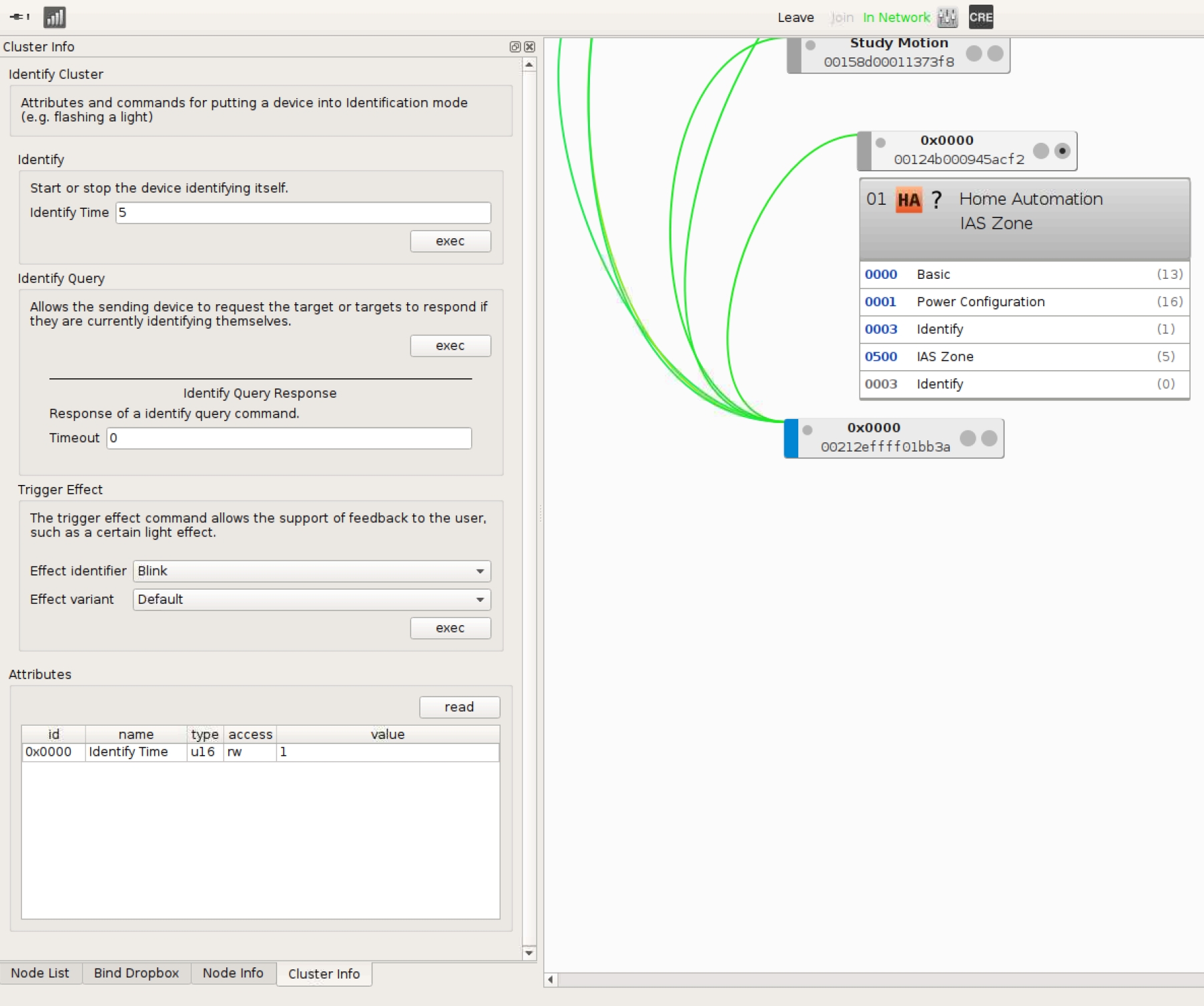The image size is (1204, 1006).
Task: Click the question mark icon on endpoint 01
Action: tap(936, 199)
